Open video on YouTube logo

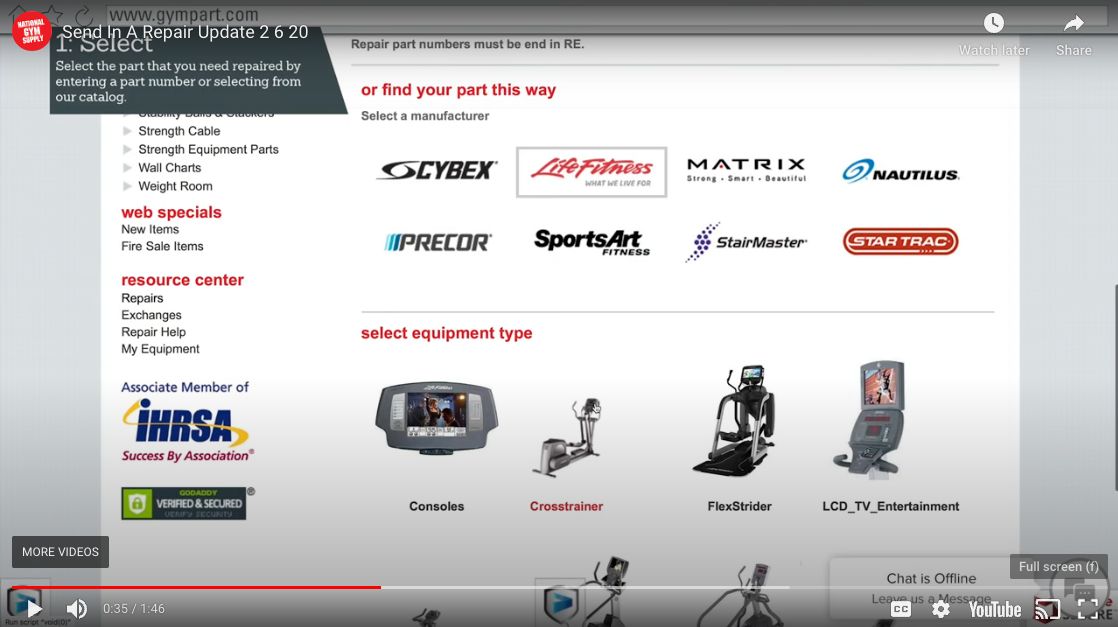(x=995, y=609)
